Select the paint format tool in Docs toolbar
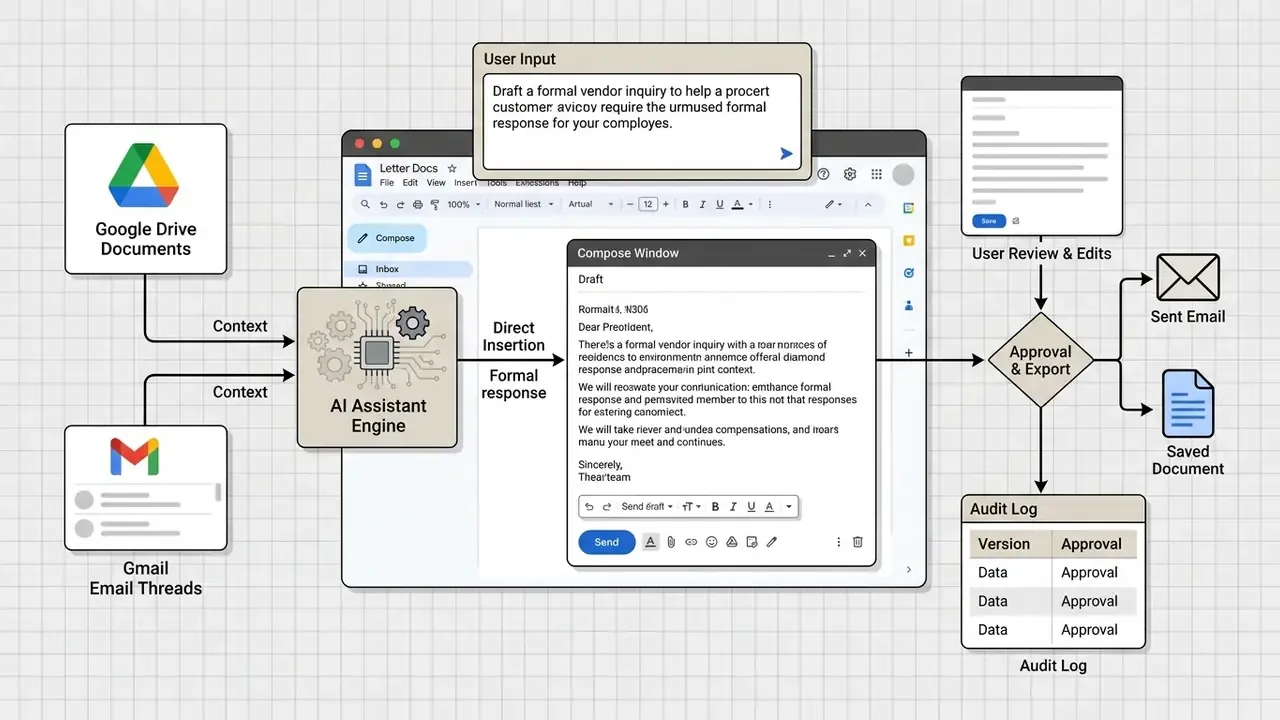Viewport: 1280px width, 720px height. [434, 204]
